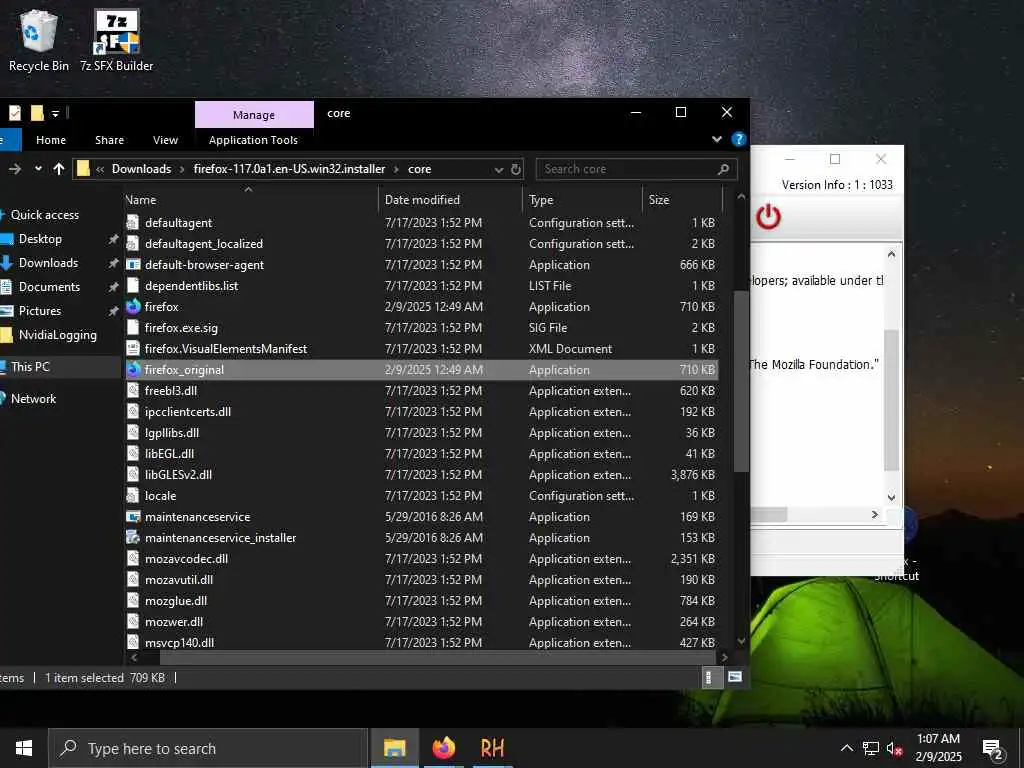Select Desktop in navigation pane

(x=40, y=239)
